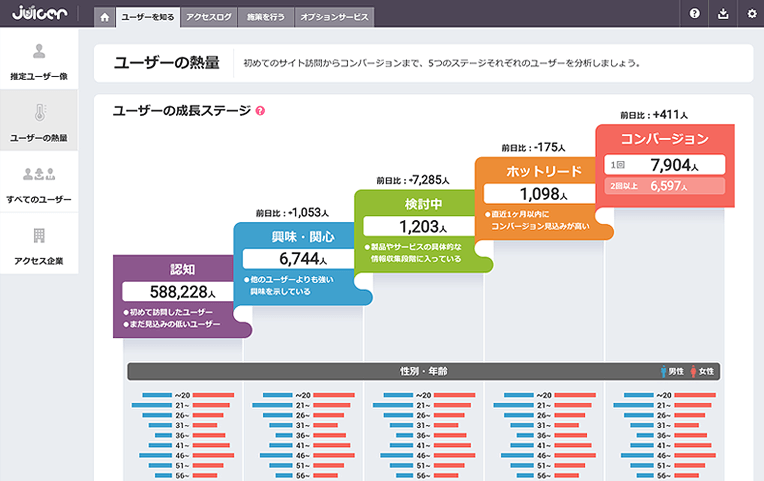
Task: Open settings gear icon
Action: [752, 14]
